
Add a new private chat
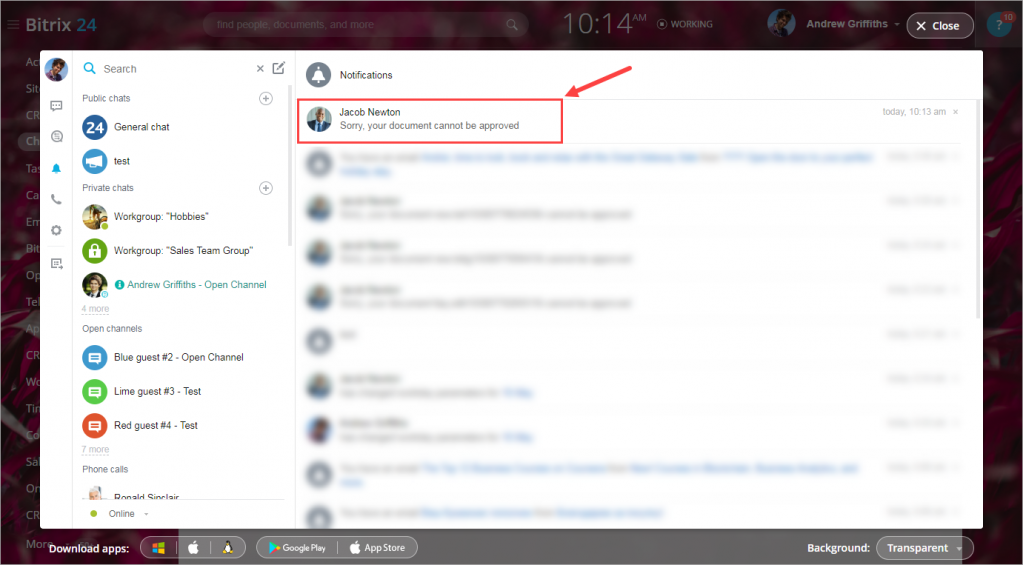pos(266,188)
